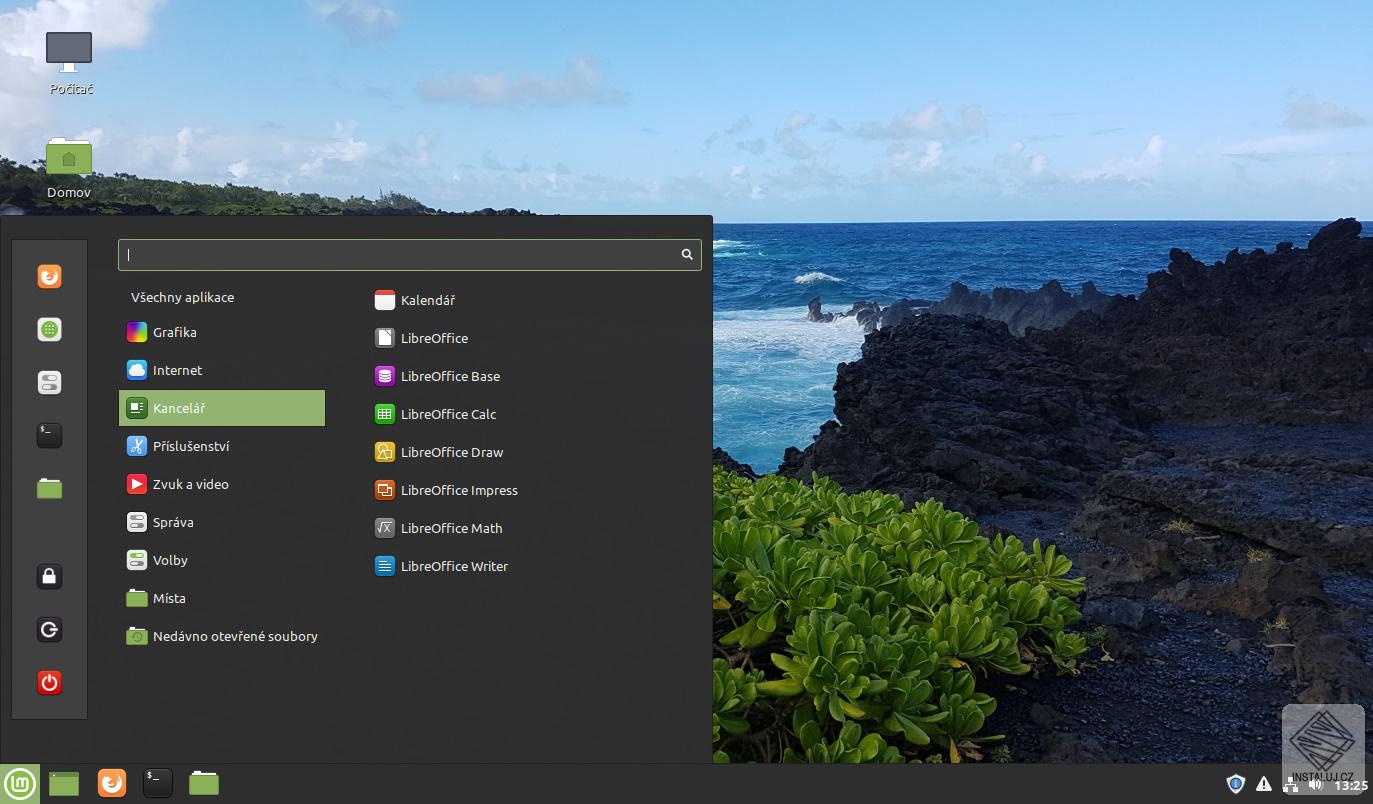
Task: Open the volume control in the tray
Action: coord(1314,784)
